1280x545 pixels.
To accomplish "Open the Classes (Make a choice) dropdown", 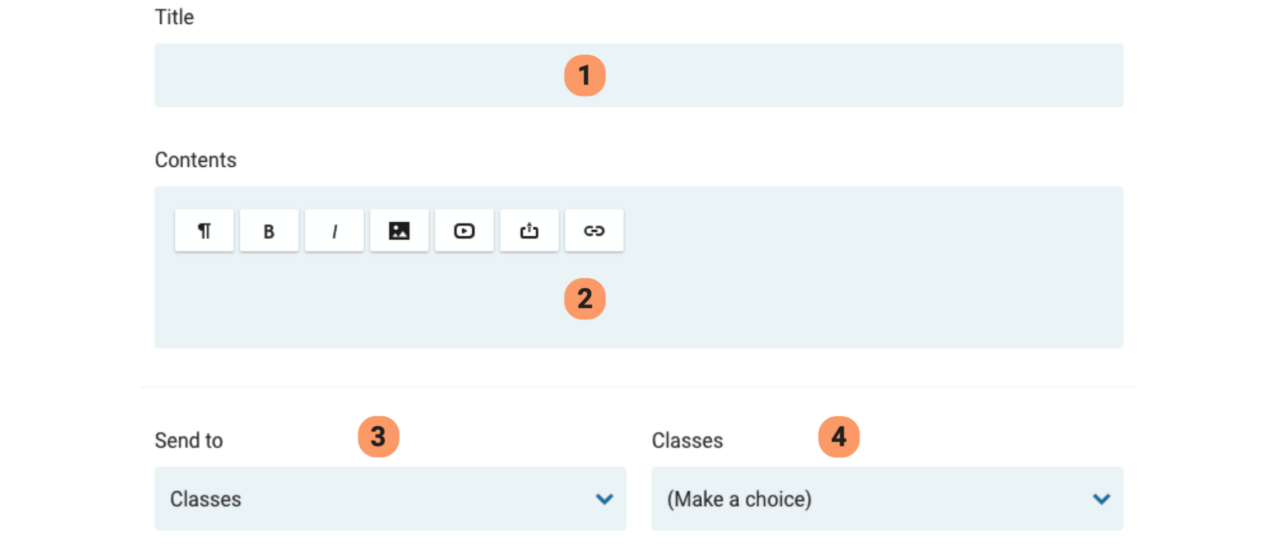I will pyautogui.click(x=870, y=499).
